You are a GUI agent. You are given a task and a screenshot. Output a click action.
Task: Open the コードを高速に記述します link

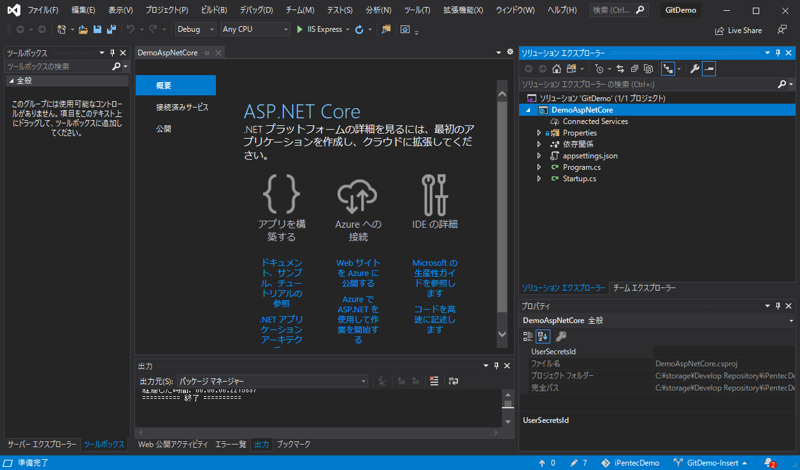(435, 319)
